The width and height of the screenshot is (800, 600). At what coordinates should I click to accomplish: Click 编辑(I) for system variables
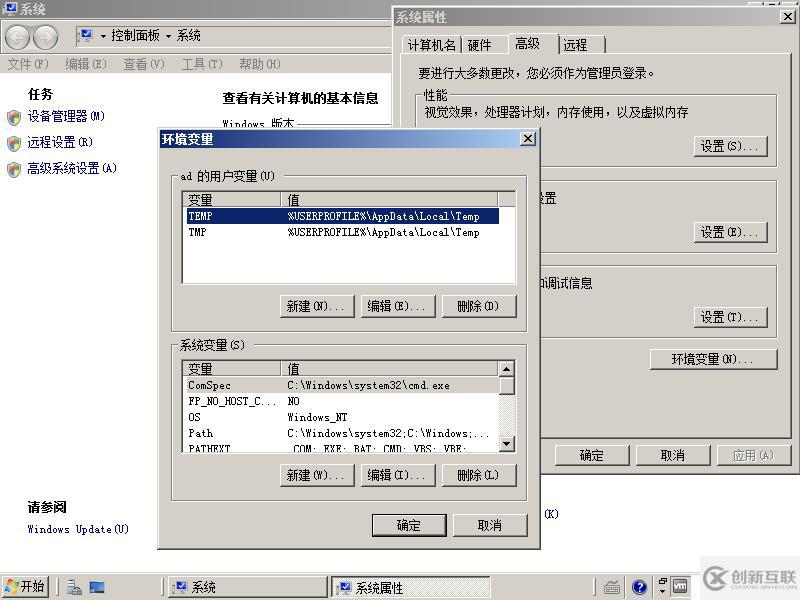(x=398, y=476)
